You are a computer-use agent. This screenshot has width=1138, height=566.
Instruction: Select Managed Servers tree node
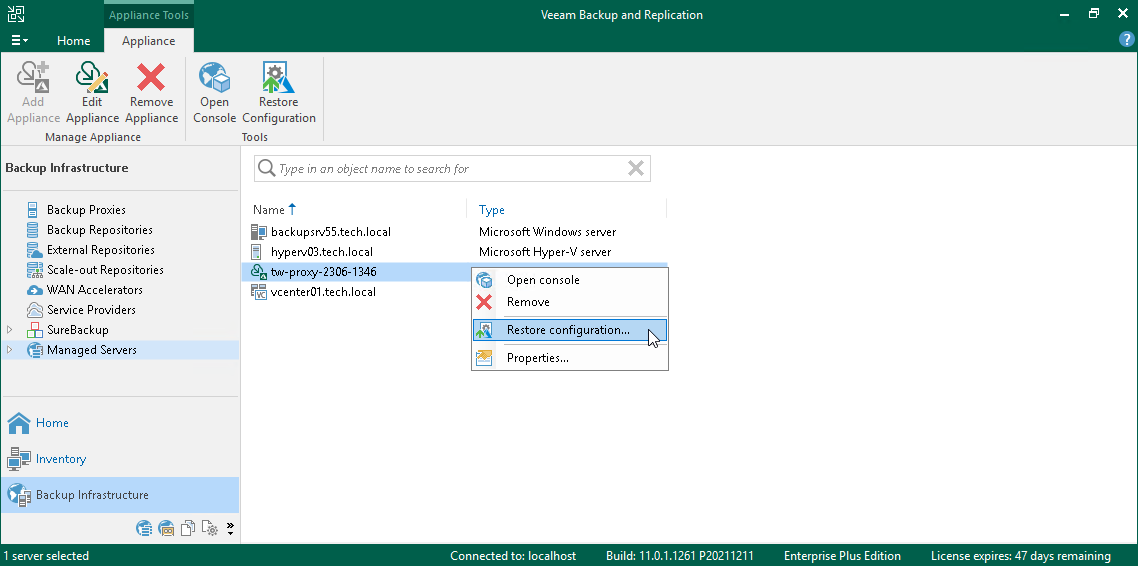point(91,350)
